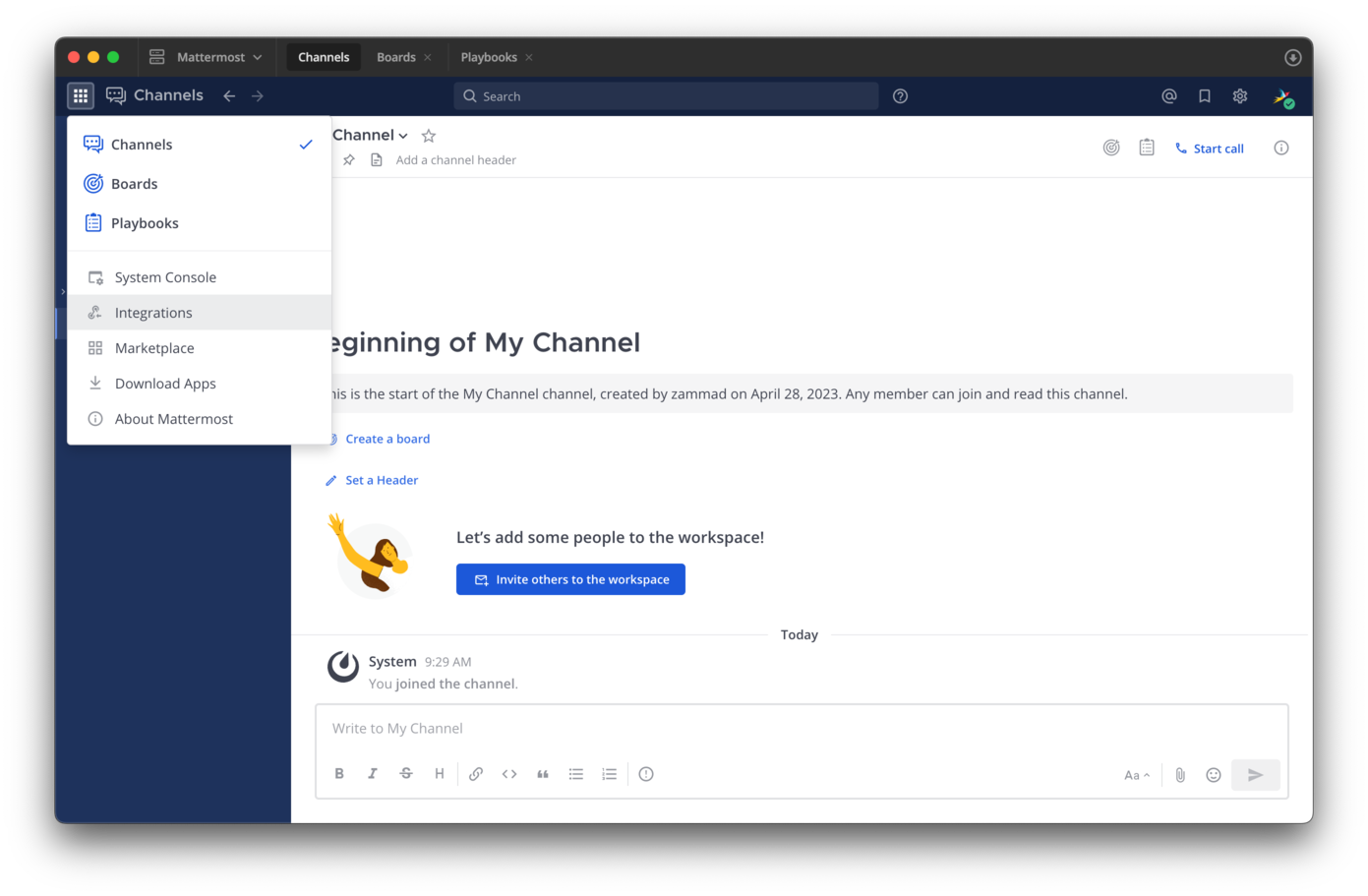Apply bold formatting
This screenshot has width=1368, height=896.
339,774
